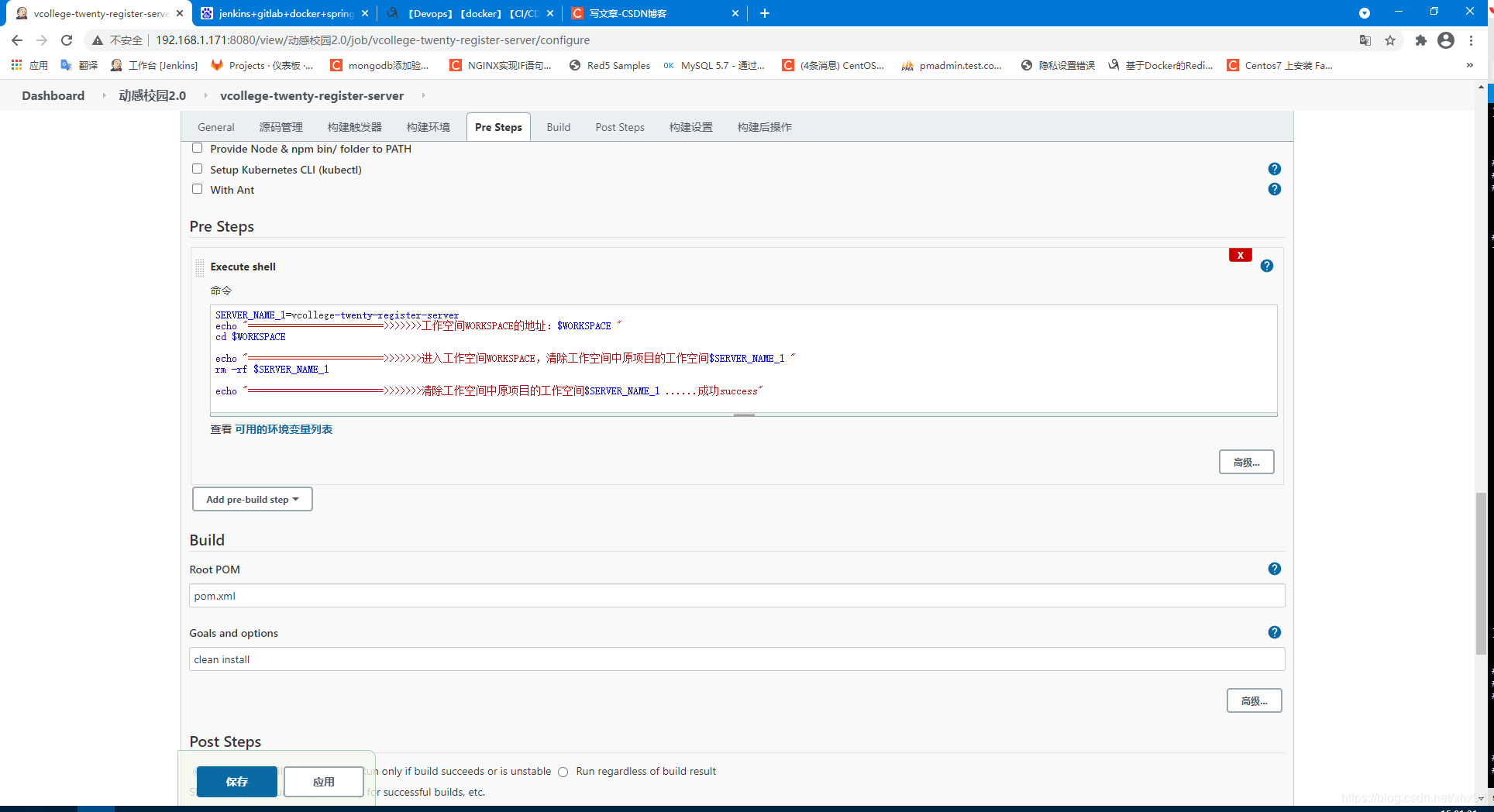Image resolution: width=1494 pixels, height=812 pixels.
Task: Open help icon for Execute shell step
Action: [1266, 266]
